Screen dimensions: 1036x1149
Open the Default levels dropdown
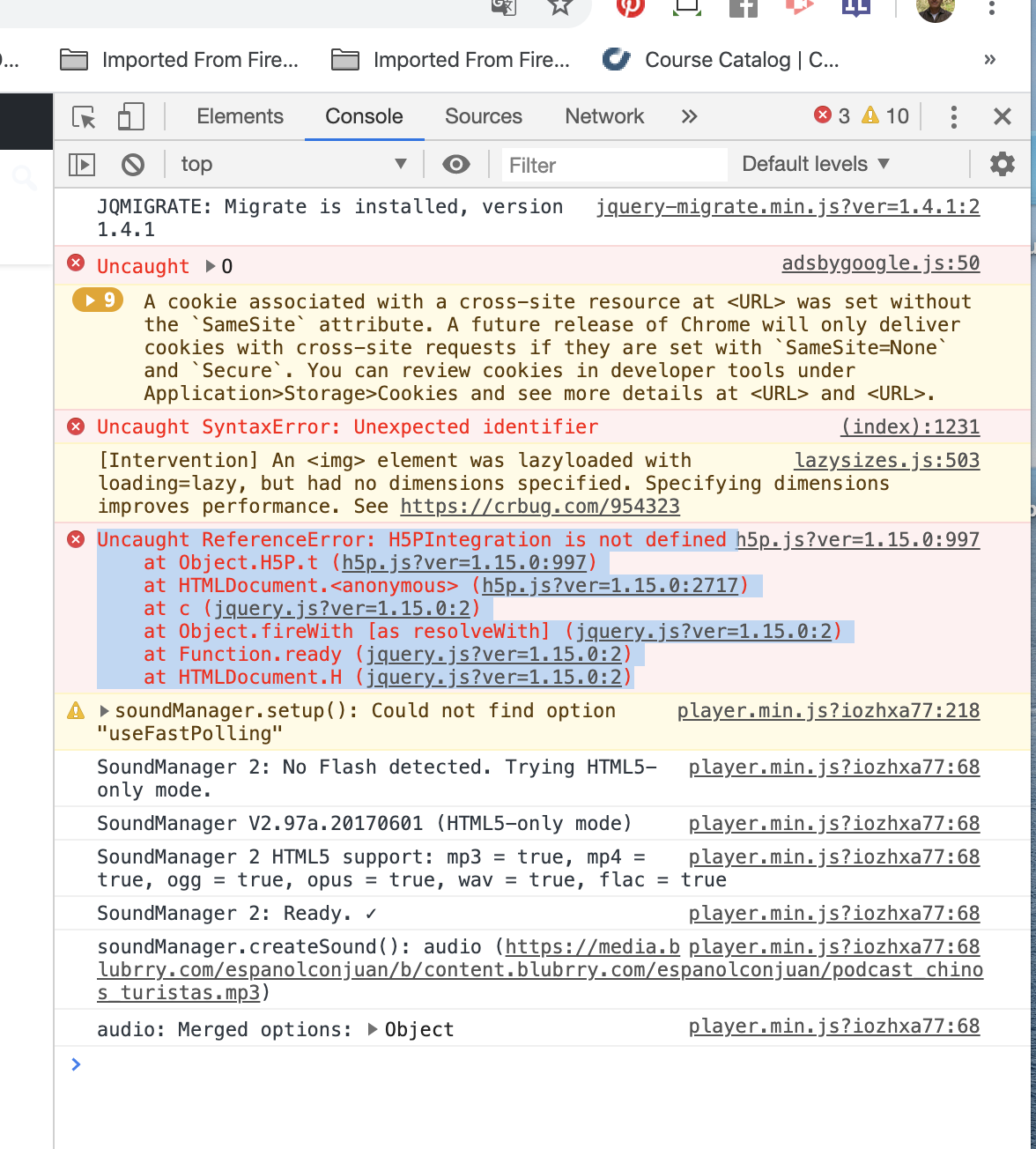coord(816,164)
